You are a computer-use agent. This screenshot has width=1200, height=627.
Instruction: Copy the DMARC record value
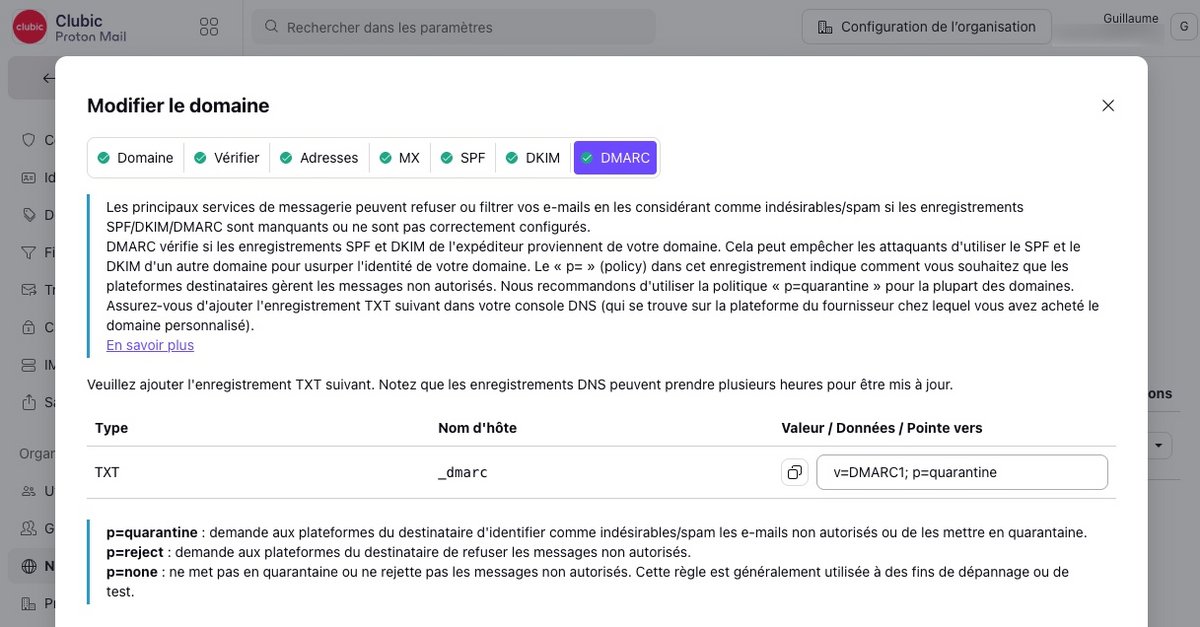click(x=795, y=472)
